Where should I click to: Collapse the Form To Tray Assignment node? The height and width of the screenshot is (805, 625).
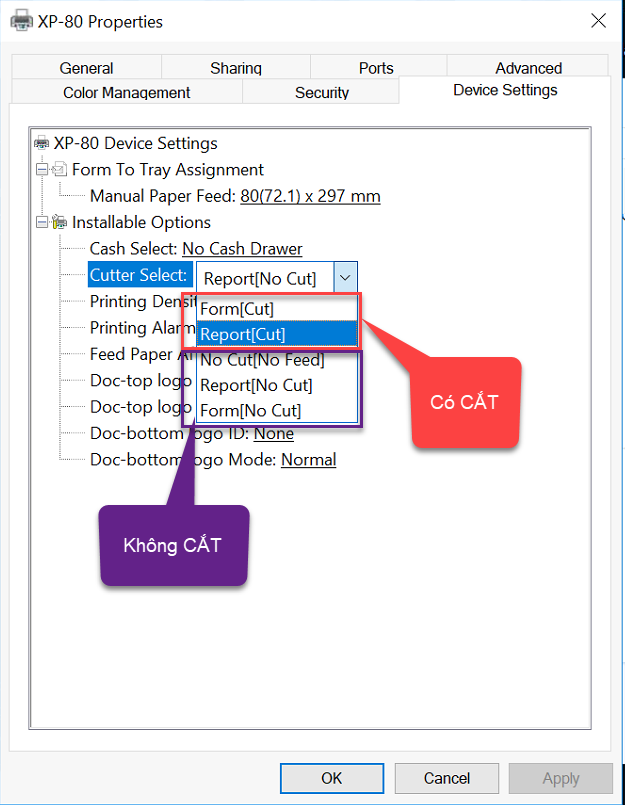(x=42, y=169)
